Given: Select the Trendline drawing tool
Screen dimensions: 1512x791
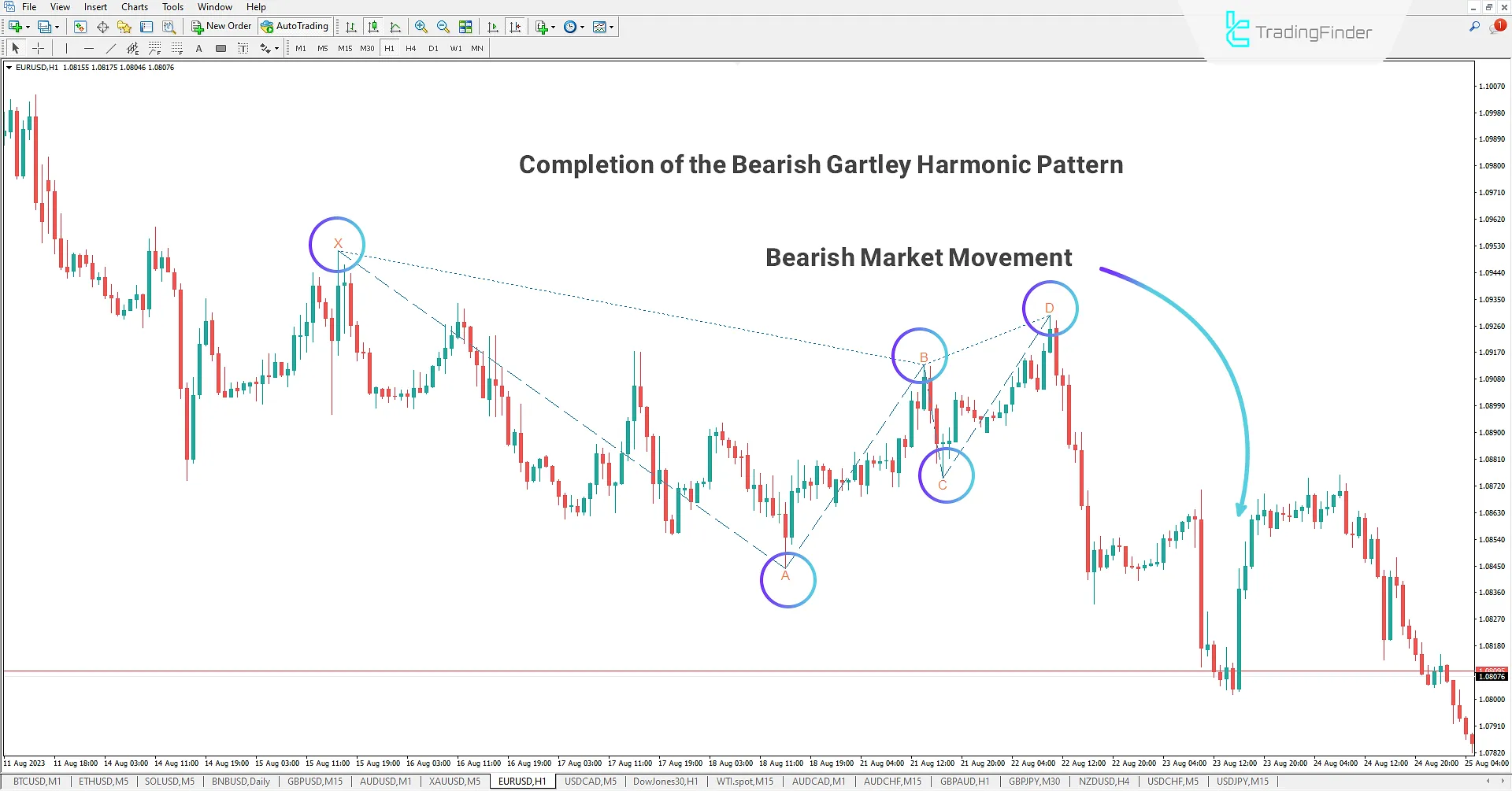Looking at the screenshot, I should [x=110, y=48].
